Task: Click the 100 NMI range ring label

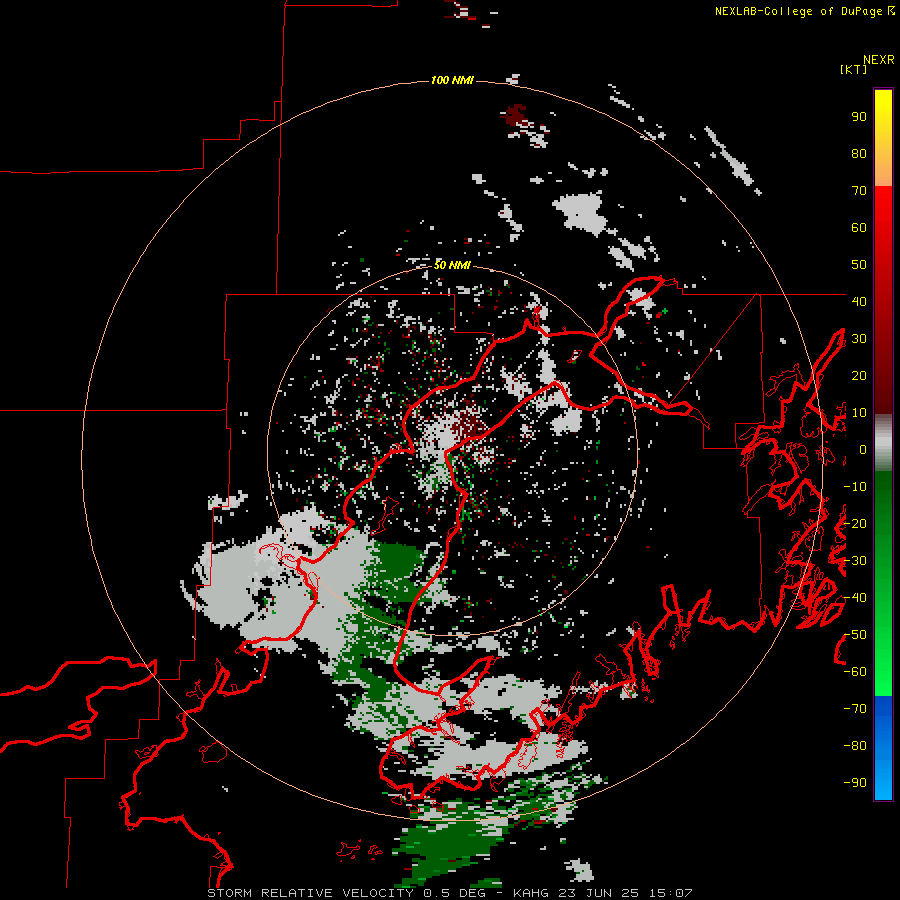Action: coord(452,80)
